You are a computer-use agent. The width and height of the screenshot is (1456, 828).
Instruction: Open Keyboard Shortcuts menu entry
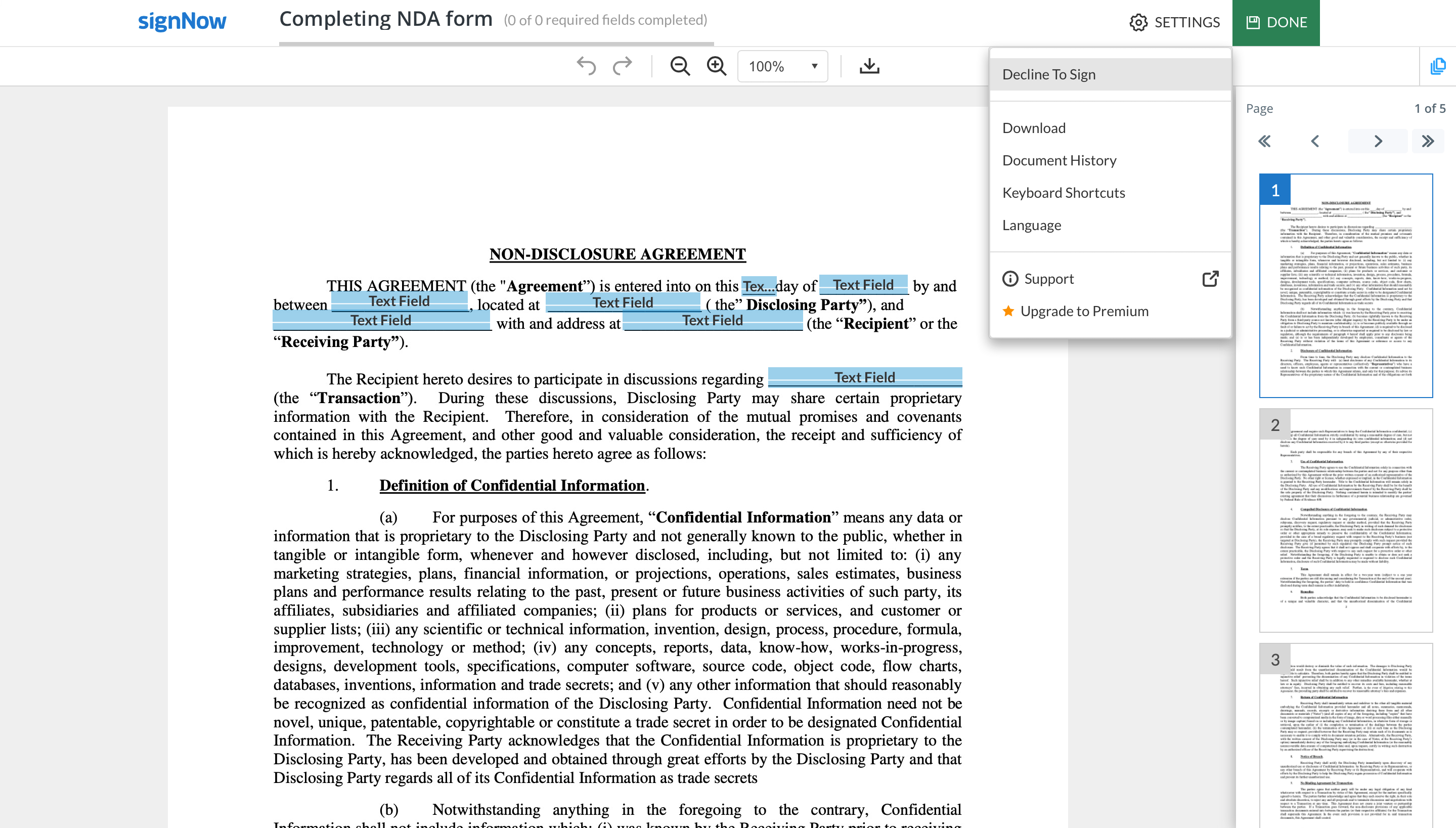(1063, 193)
